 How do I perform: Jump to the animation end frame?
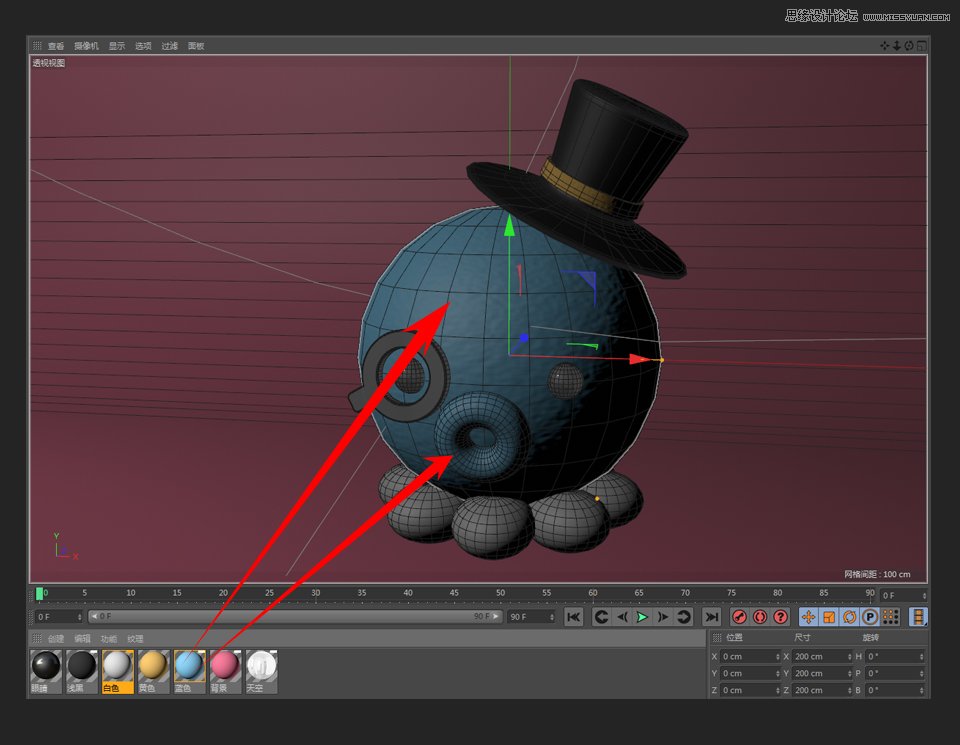[x=711, y=617]
